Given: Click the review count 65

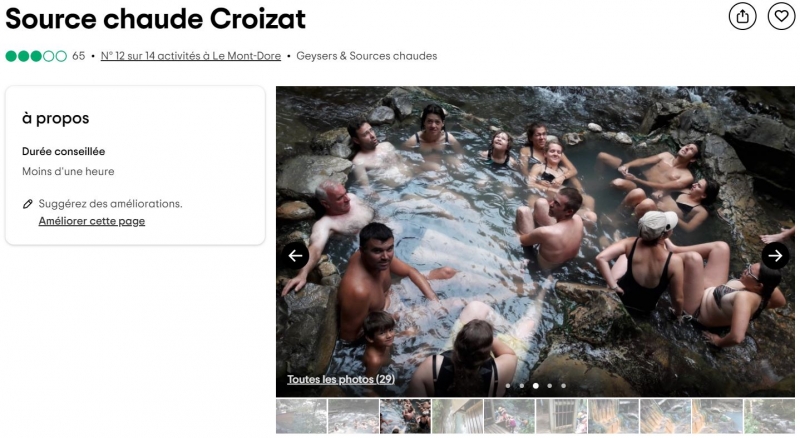Looking at the screenshot, I should tap(79, 56).
